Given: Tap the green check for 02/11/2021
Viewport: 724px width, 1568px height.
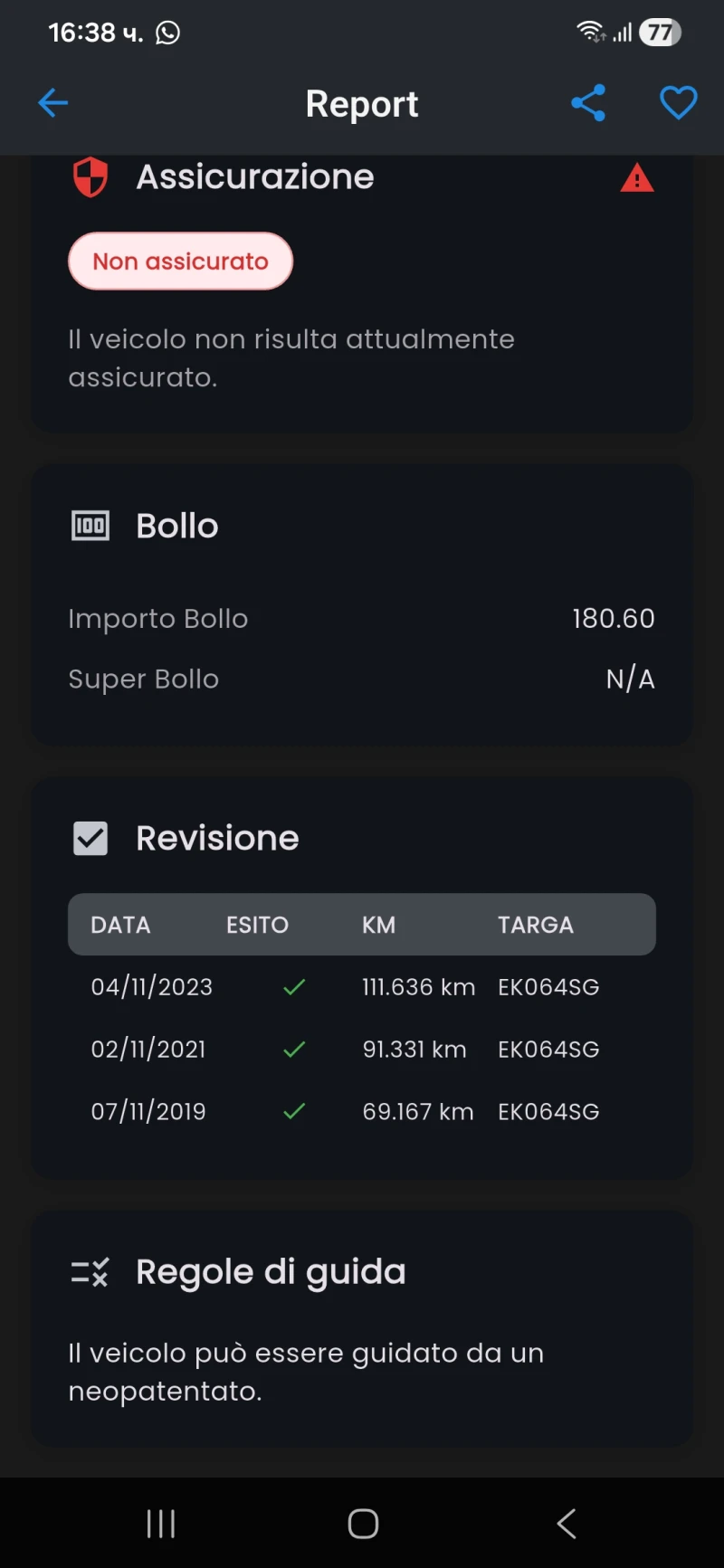Looking at the screenshot, I should (294, 1050).
